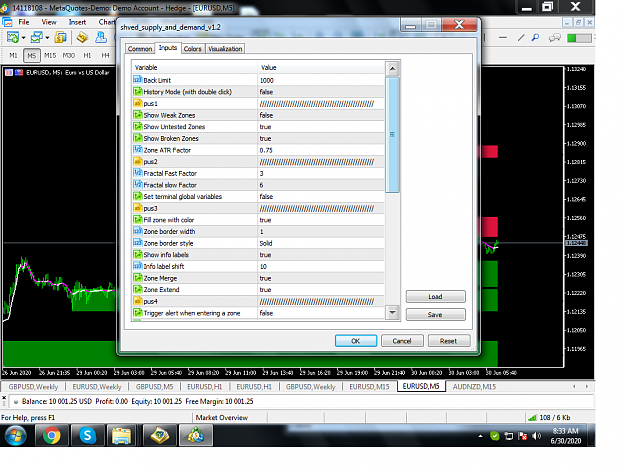Click the Cancel button
The image size is (625, 469).
tap(402, 341)
